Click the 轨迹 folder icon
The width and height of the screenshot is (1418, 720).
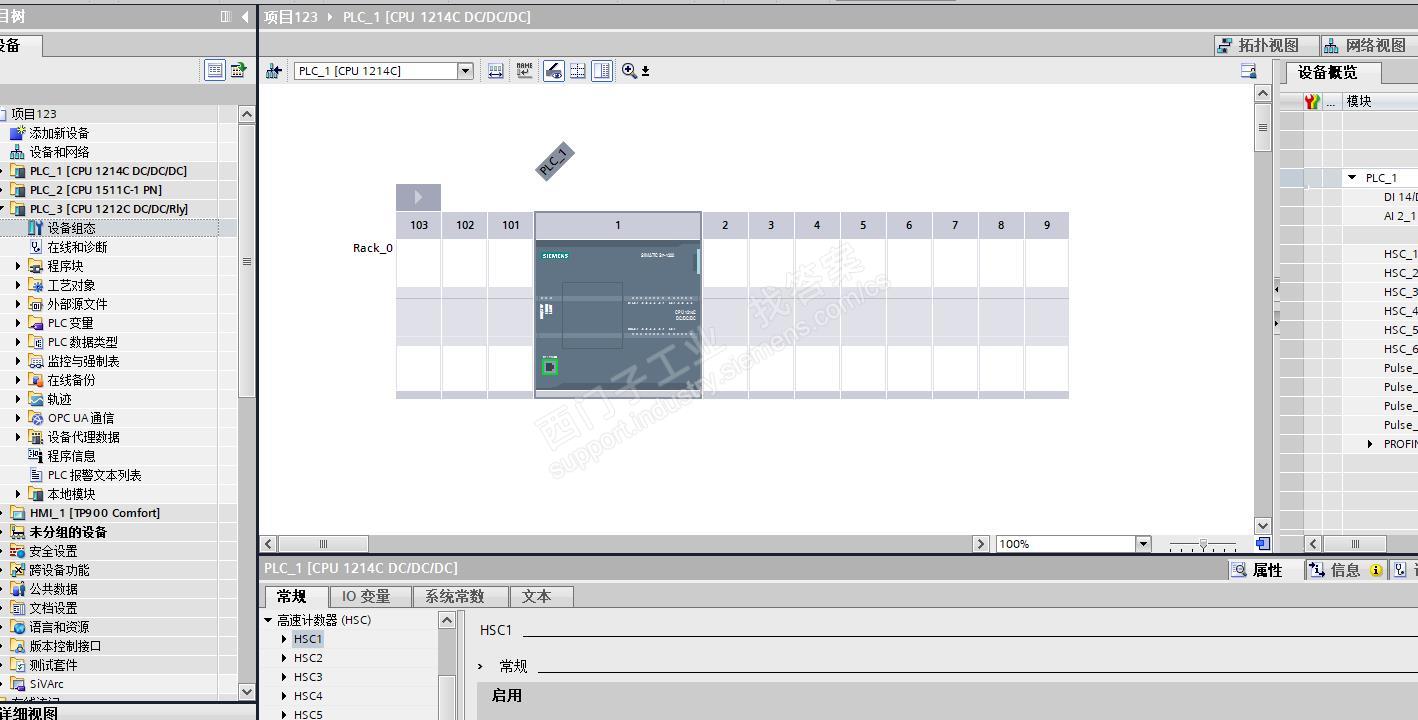click(36, 399)
